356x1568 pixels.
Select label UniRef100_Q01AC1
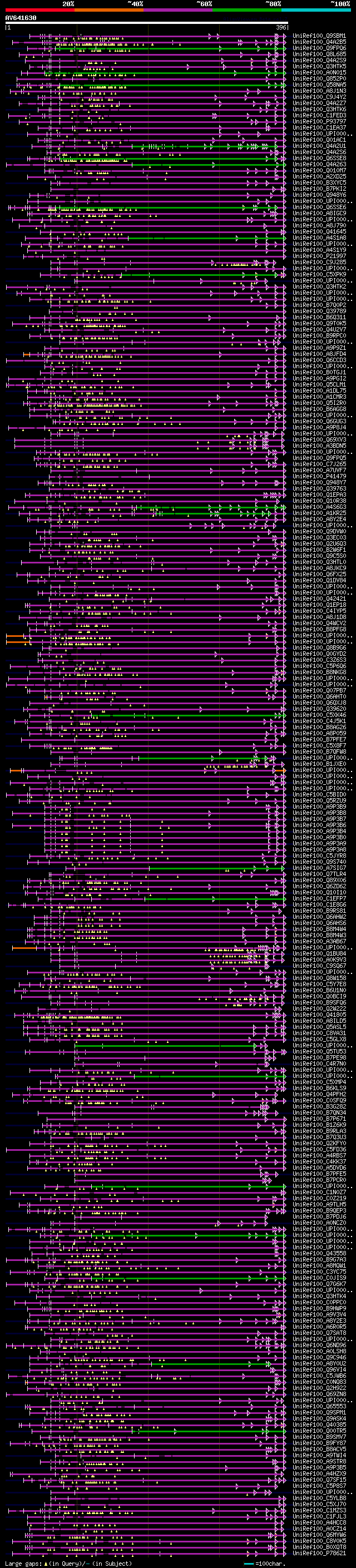[x=319, y=140]
